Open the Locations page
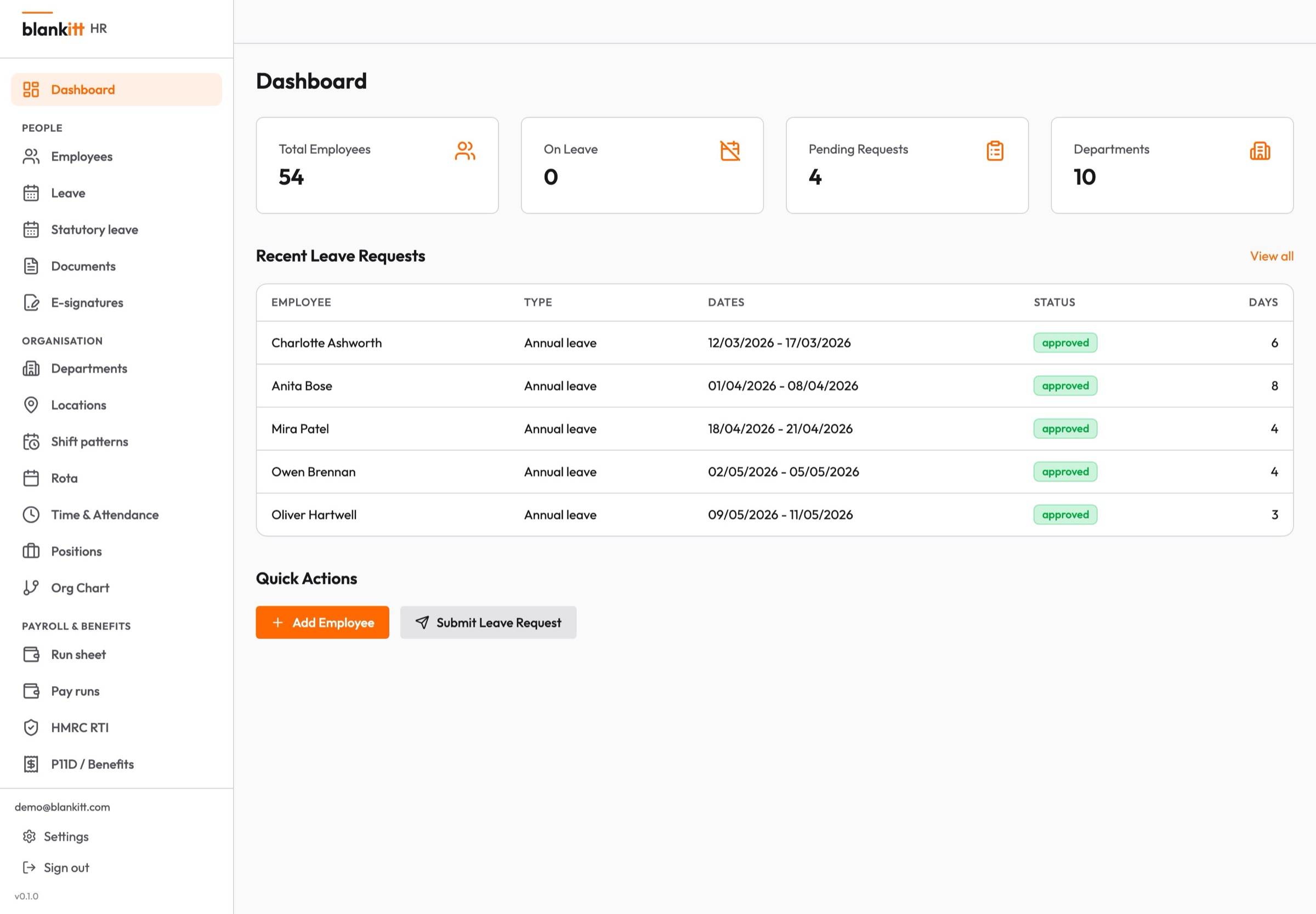 116,405
